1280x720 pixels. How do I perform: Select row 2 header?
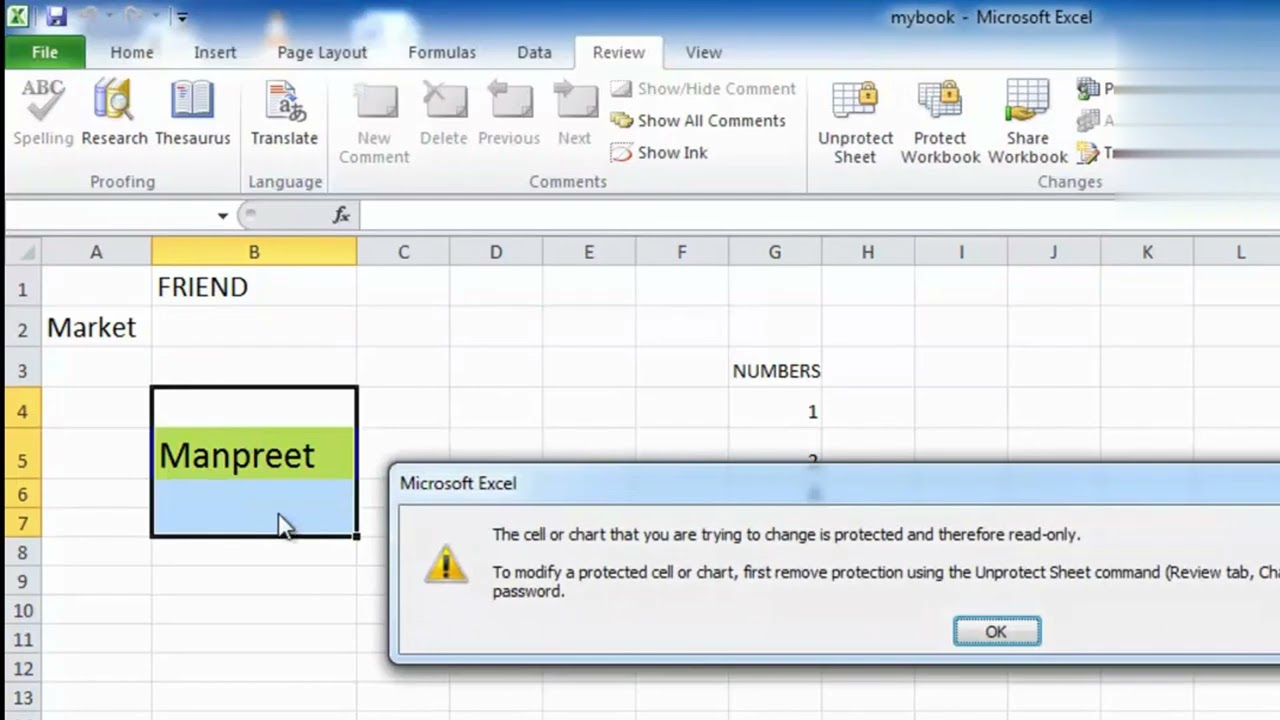tap(23, 328)
